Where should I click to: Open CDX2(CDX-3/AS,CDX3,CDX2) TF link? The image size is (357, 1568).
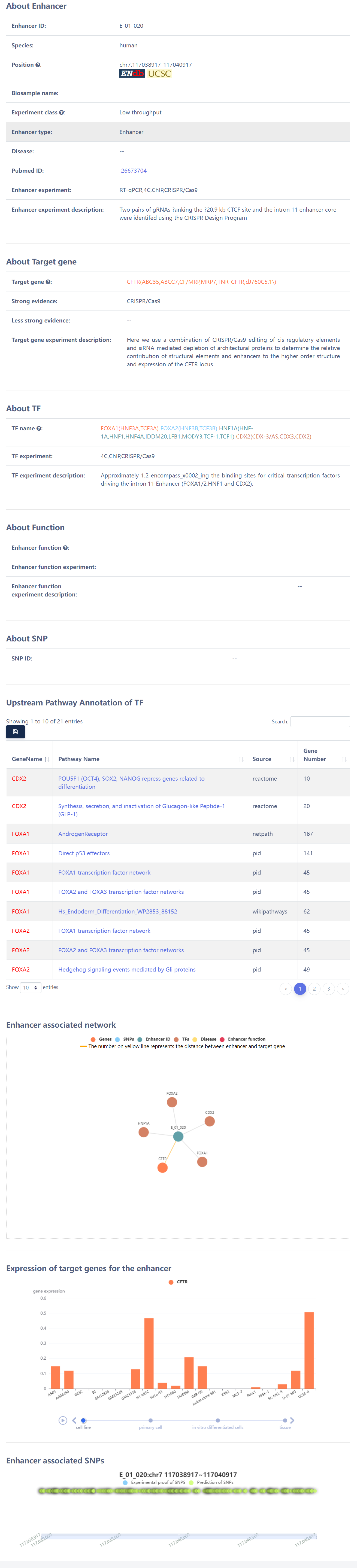pos(274,436)
